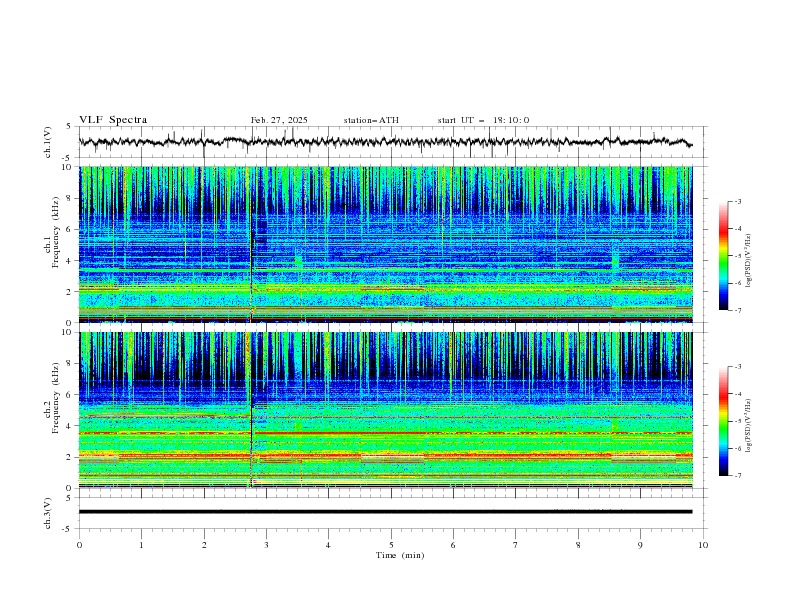
Task: Click the time axis tick label '3'
Action: coord(266,545)
